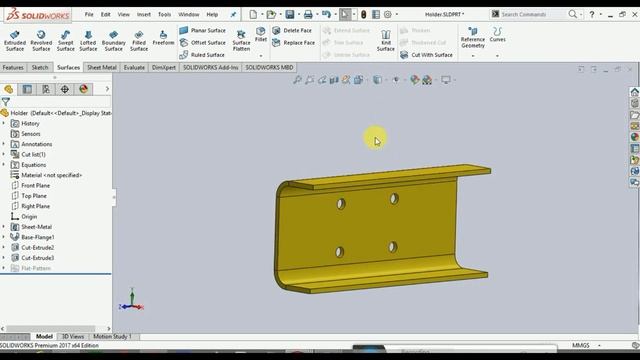Select Front Plane in the tree
Viewport: 640px width, 360px height.
tap(31, 185)
